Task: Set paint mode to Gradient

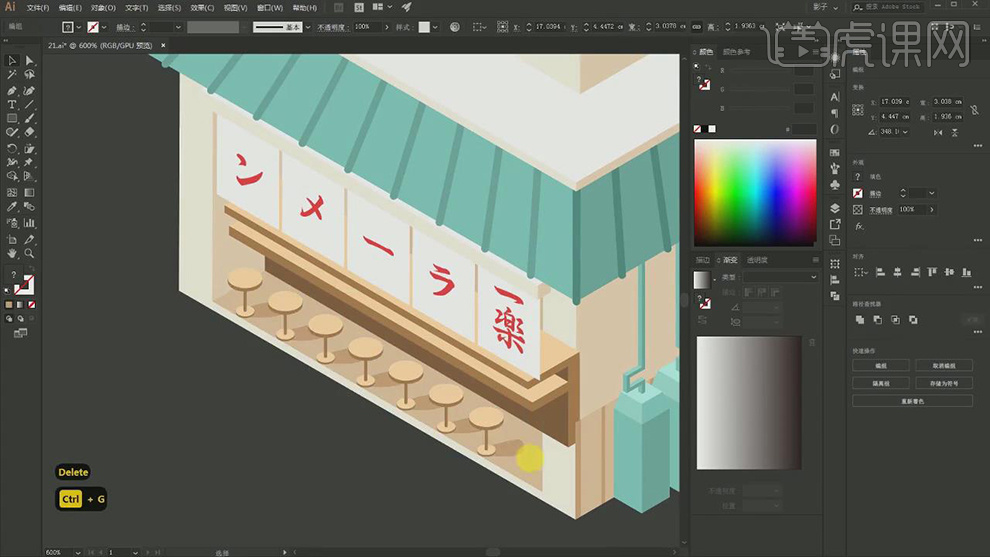Action: pyautogui.click(x=20, y=304)
